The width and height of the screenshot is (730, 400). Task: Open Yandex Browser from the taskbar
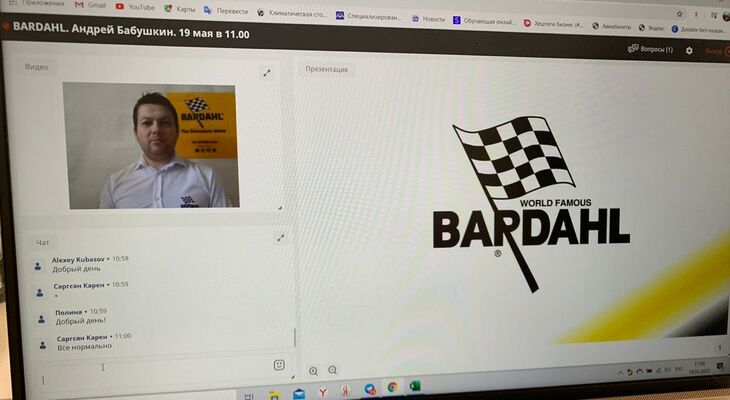pyautogui.click(x=323, y=392)
